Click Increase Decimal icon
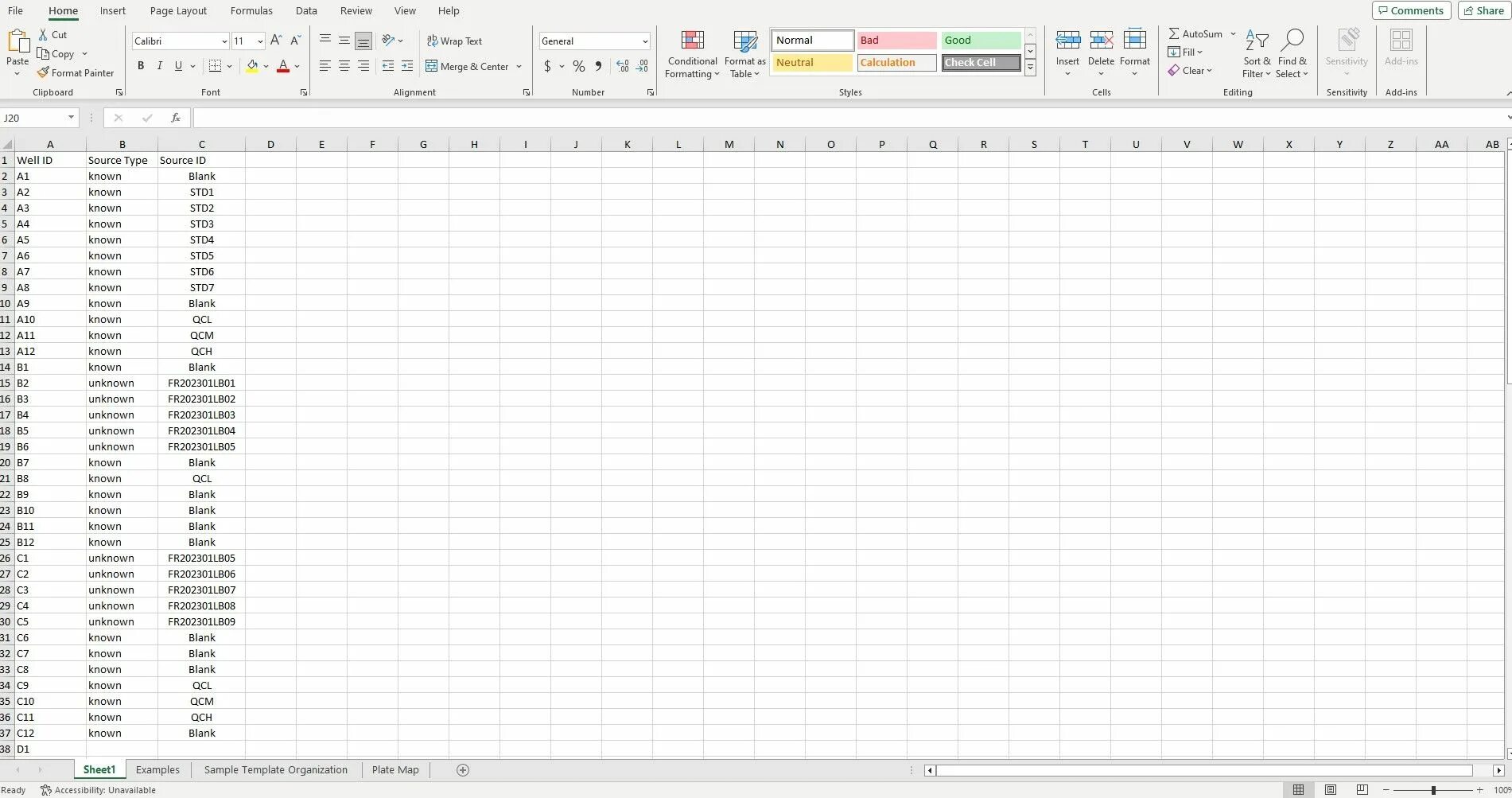 [623, 66]
